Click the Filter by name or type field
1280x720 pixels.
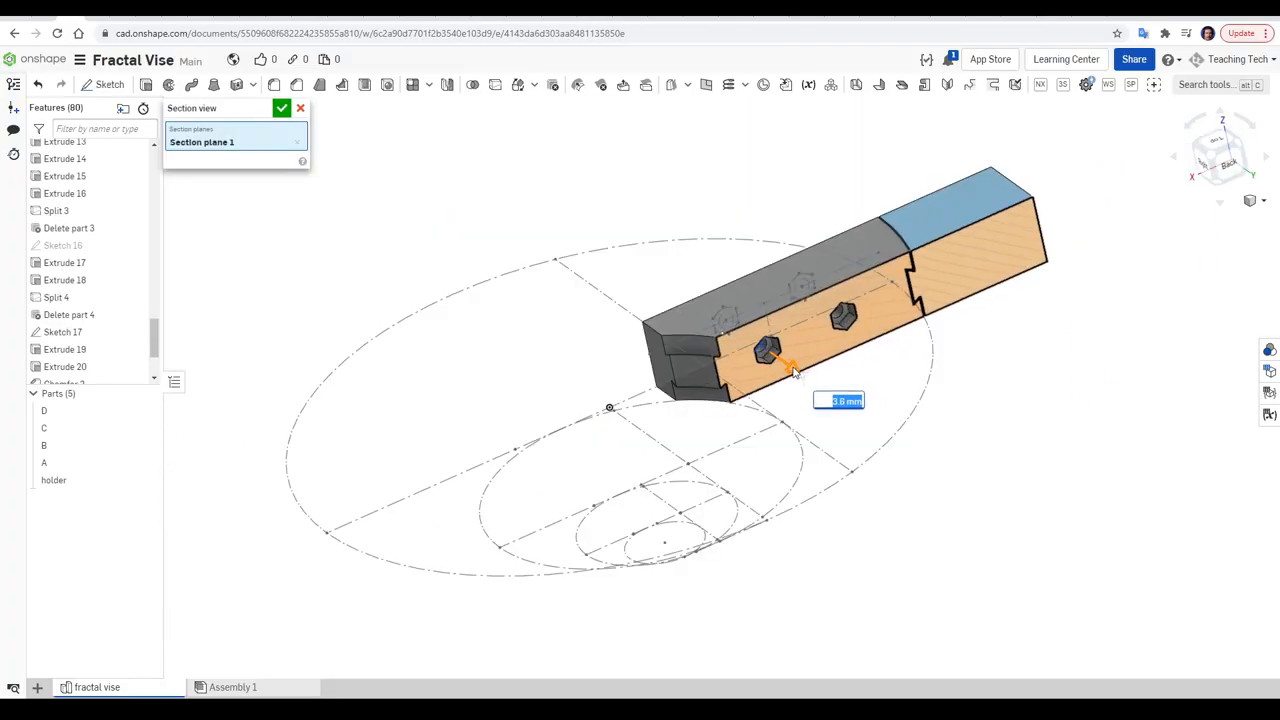[103, 129]
